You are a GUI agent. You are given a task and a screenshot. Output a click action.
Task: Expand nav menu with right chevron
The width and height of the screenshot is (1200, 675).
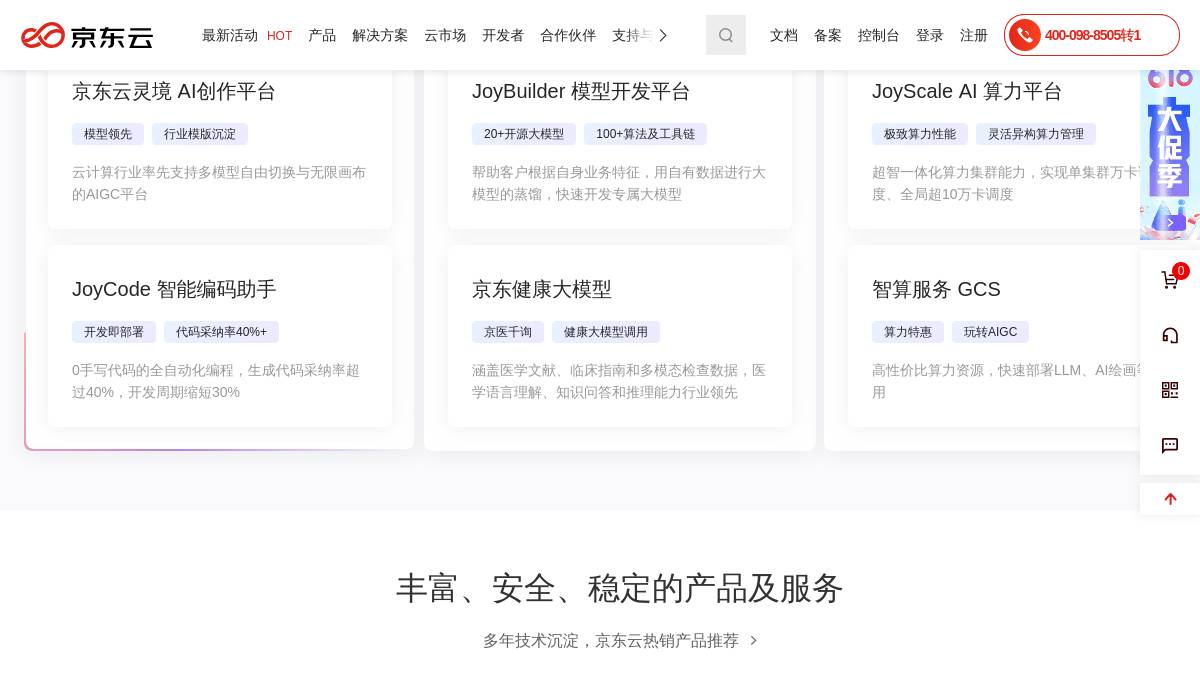click(x=662, y=35)
